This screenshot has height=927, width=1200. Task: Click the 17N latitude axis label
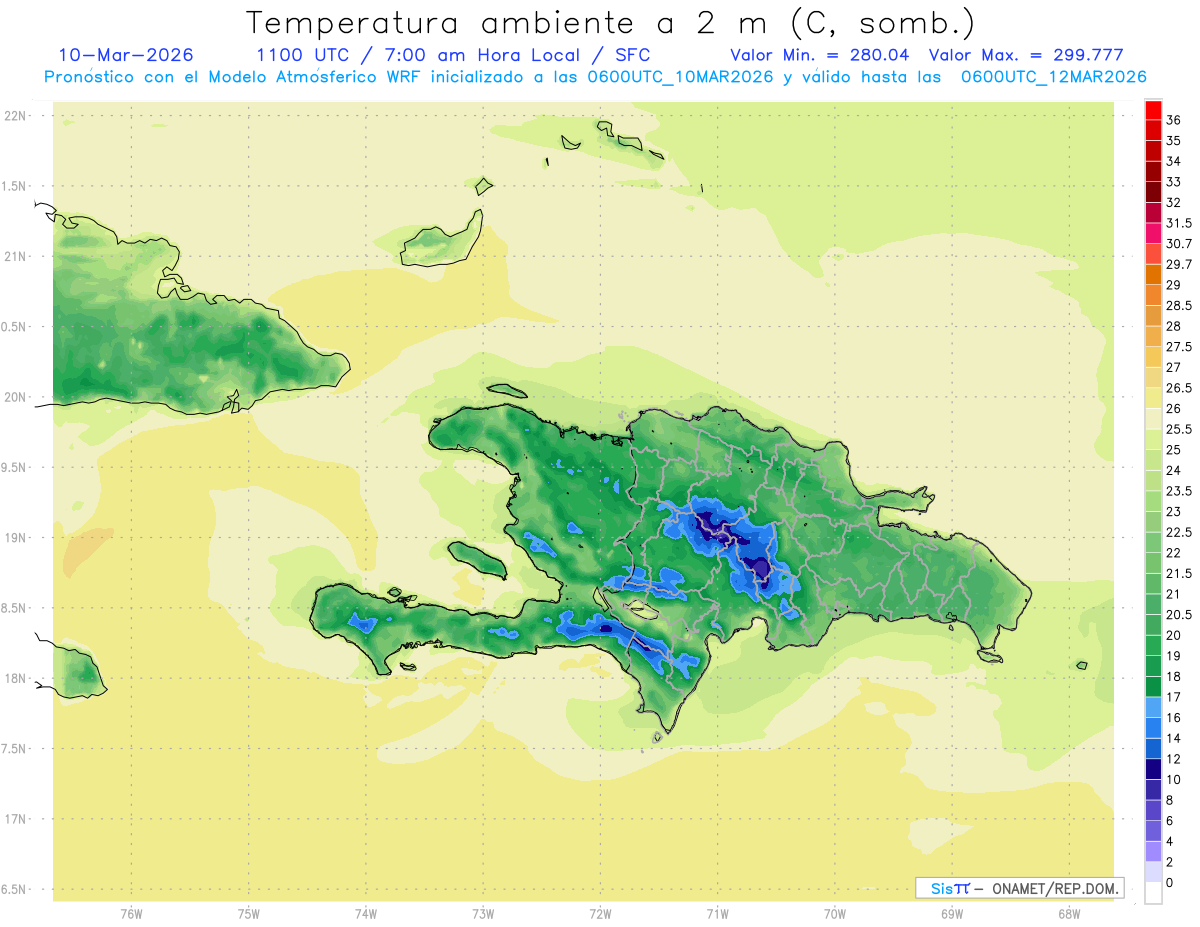pyautogui.click(x=15, y=819)
